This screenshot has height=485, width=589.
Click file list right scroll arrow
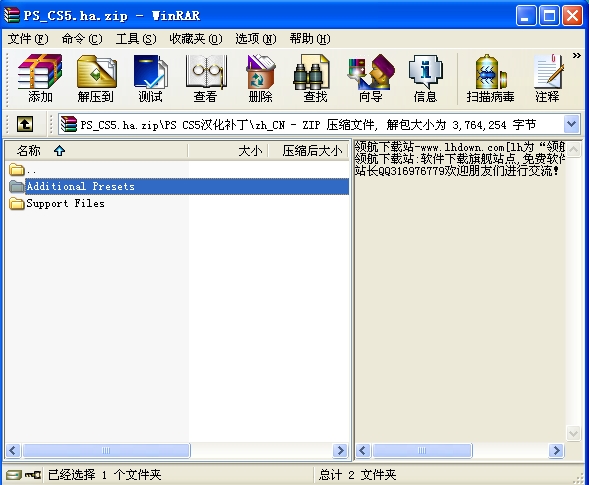point(340,450)
